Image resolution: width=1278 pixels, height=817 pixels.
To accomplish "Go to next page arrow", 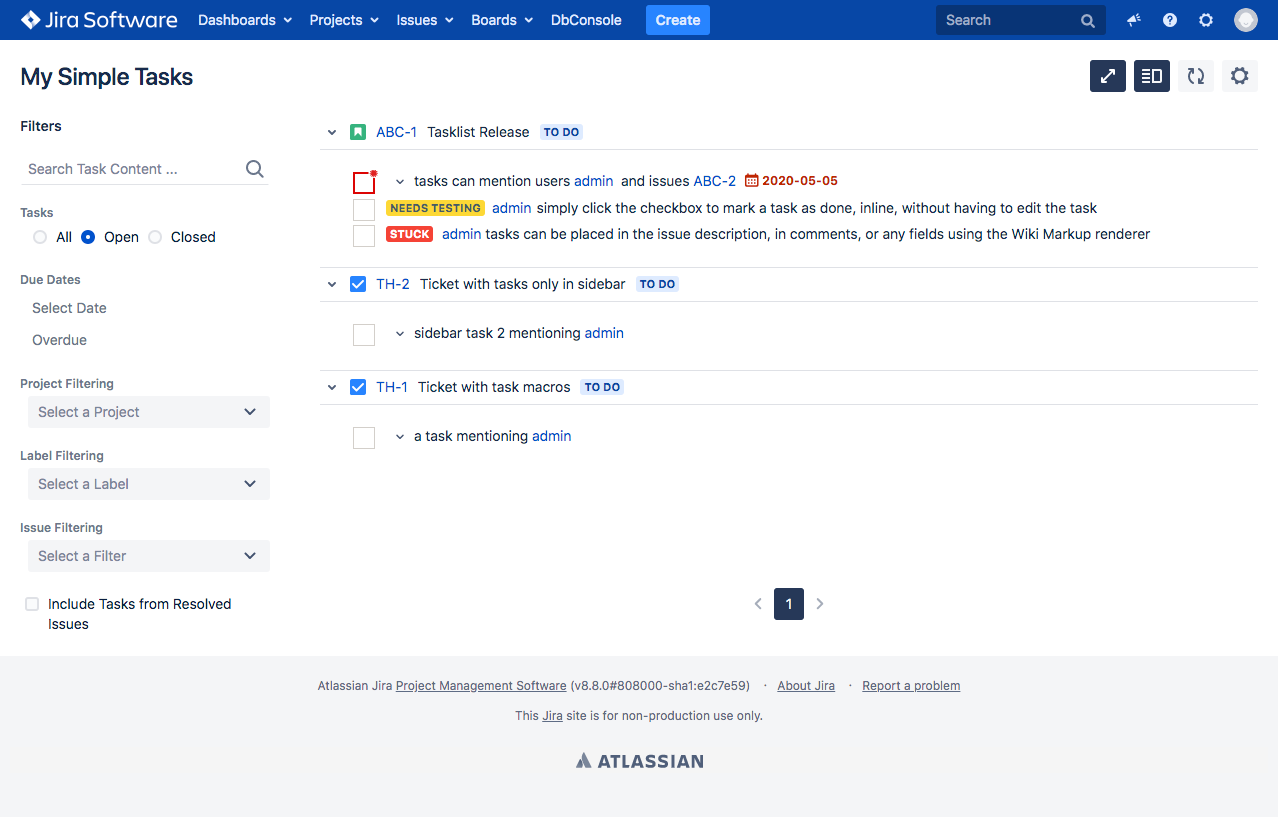I will pos(820,604).
